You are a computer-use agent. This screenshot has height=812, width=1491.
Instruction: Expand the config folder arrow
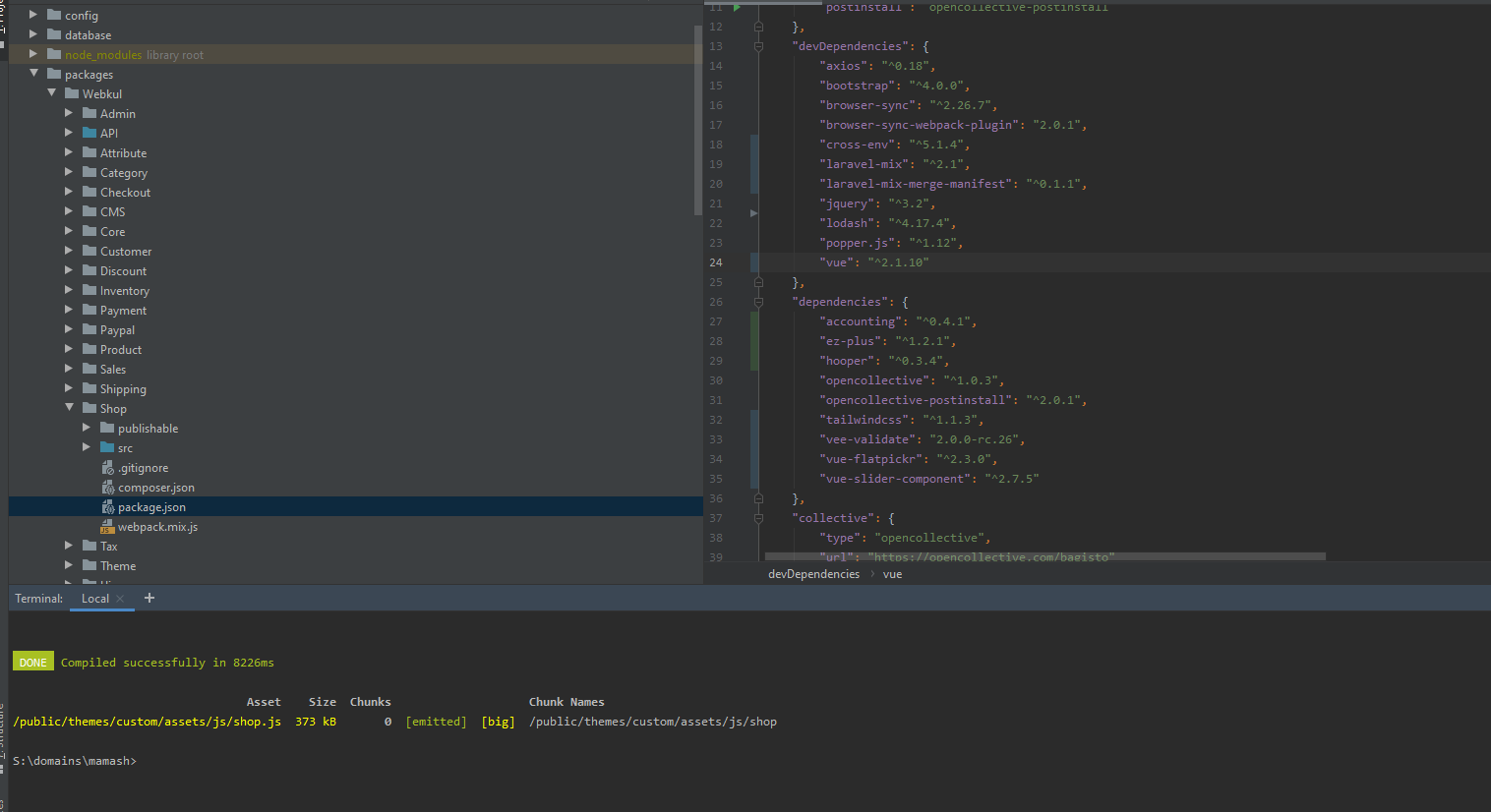[x=33, y=15]
